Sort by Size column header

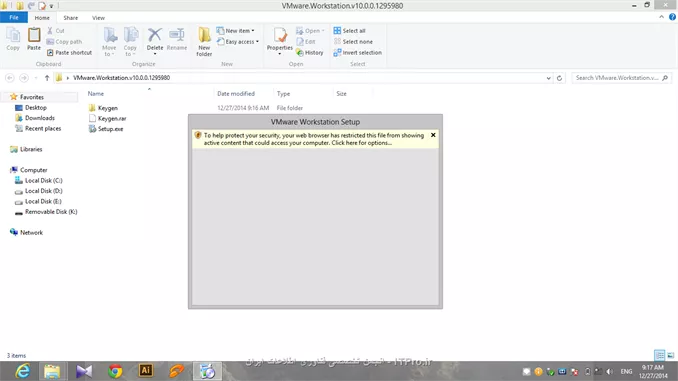[x=341, y=93]
